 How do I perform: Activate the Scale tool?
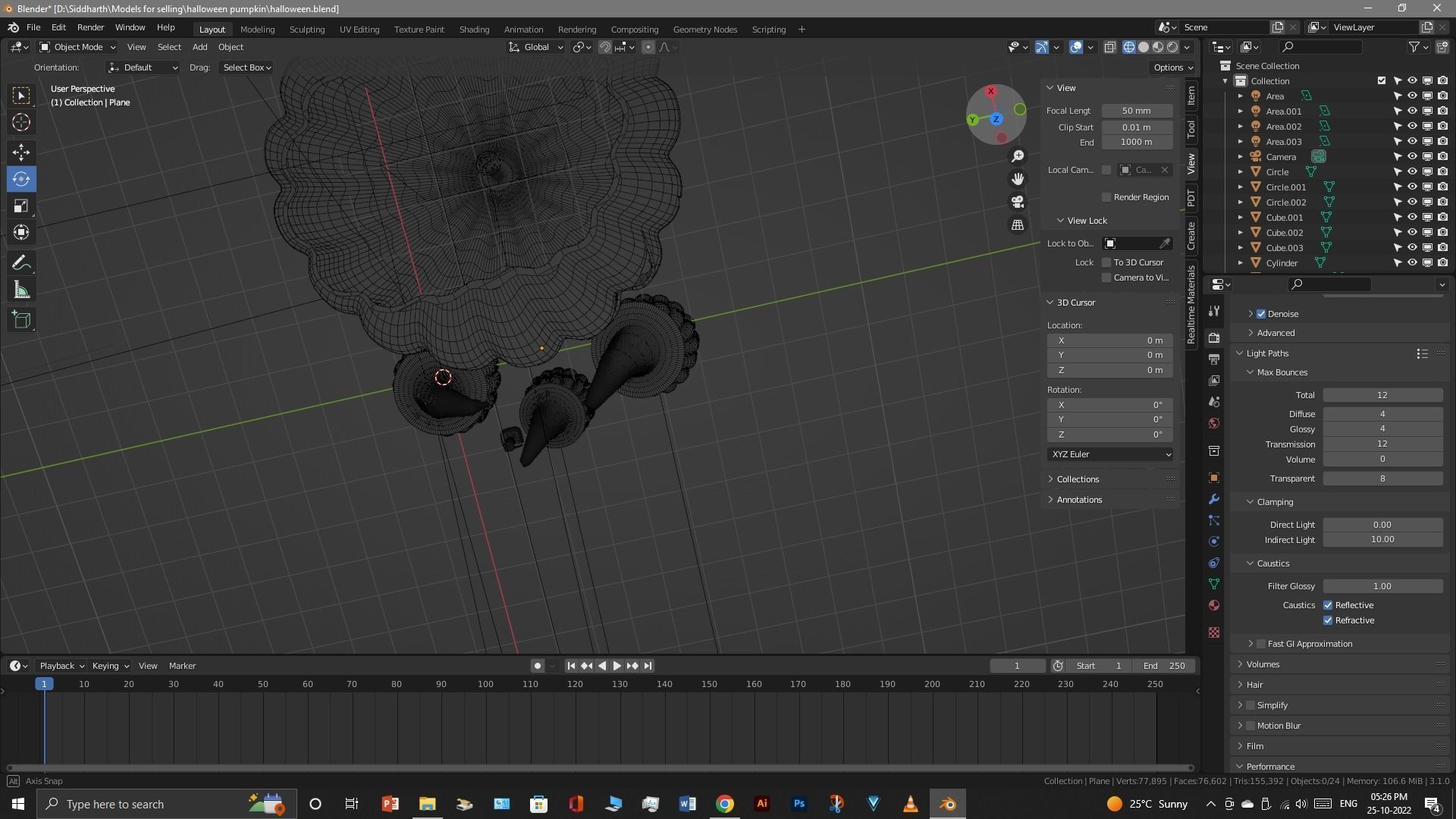click(x=21, y=206)
